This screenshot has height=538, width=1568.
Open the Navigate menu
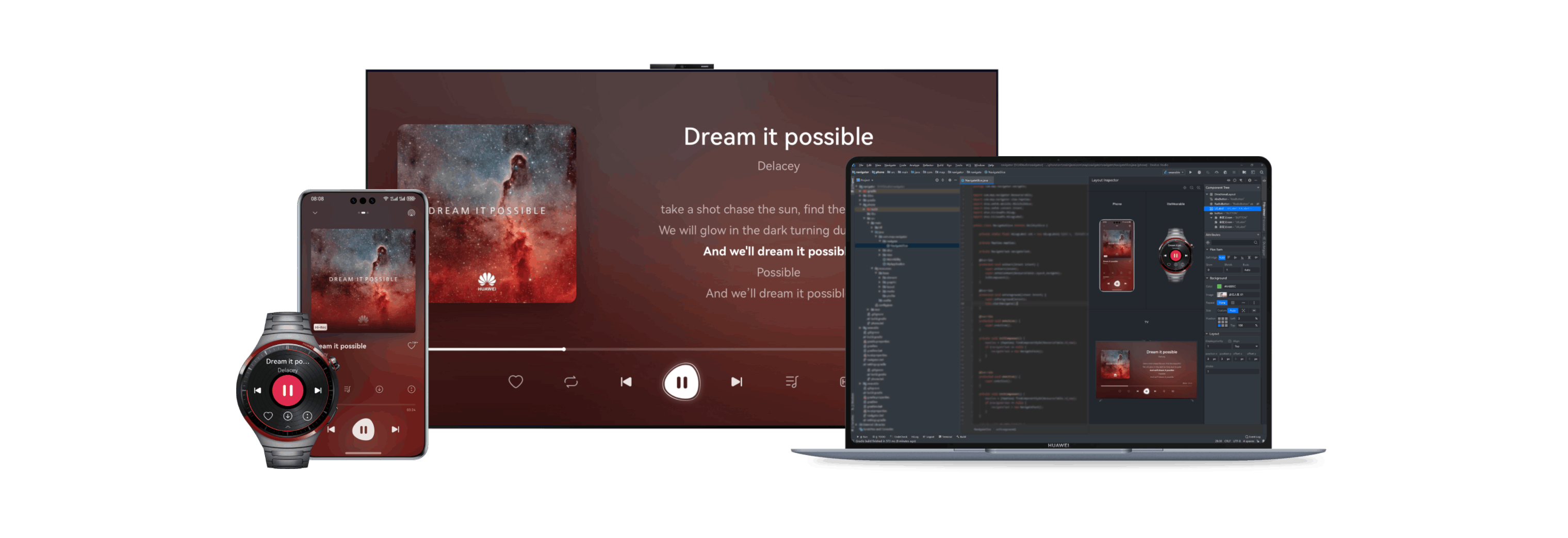pyautogui.click(x=891, y=165)
